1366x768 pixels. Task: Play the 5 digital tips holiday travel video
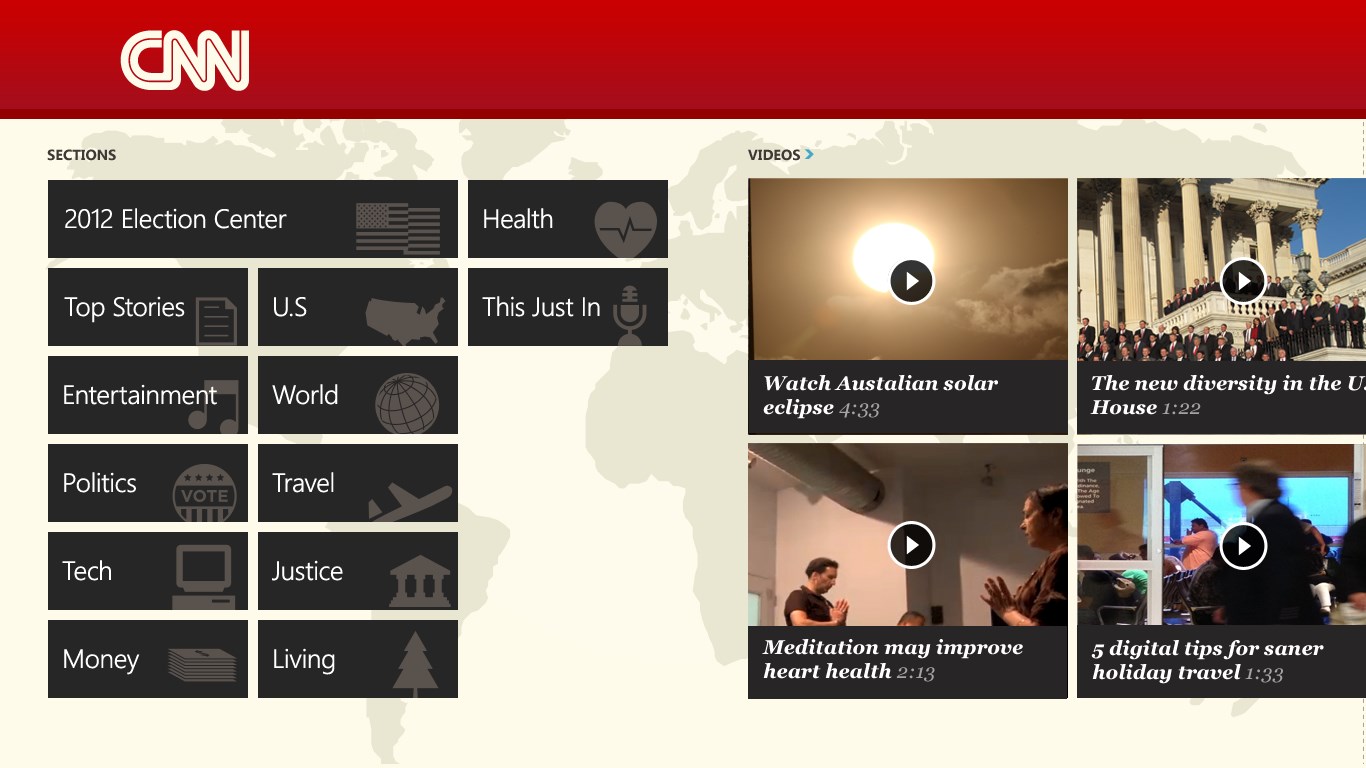[x=1244, y=545]
